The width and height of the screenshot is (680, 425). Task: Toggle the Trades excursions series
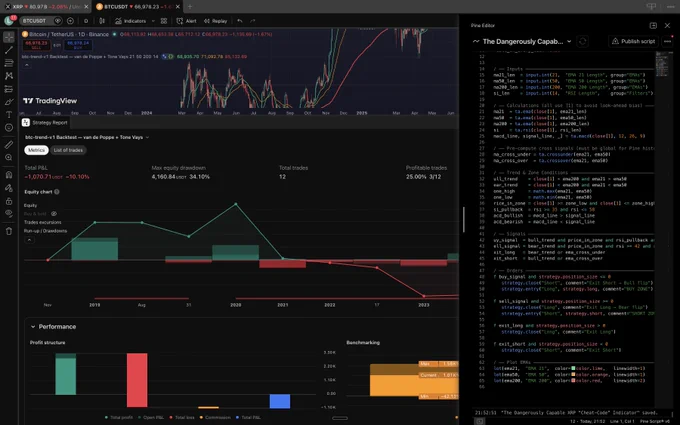click(x=42, y=222)
